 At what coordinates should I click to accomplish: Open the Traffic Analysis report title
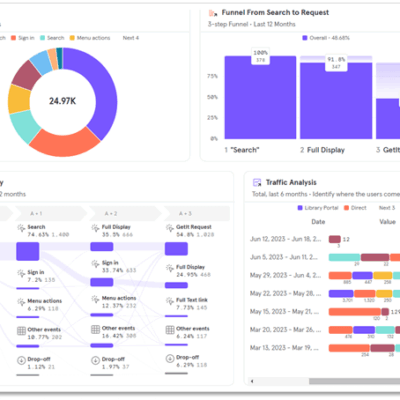tap(291, 182)
